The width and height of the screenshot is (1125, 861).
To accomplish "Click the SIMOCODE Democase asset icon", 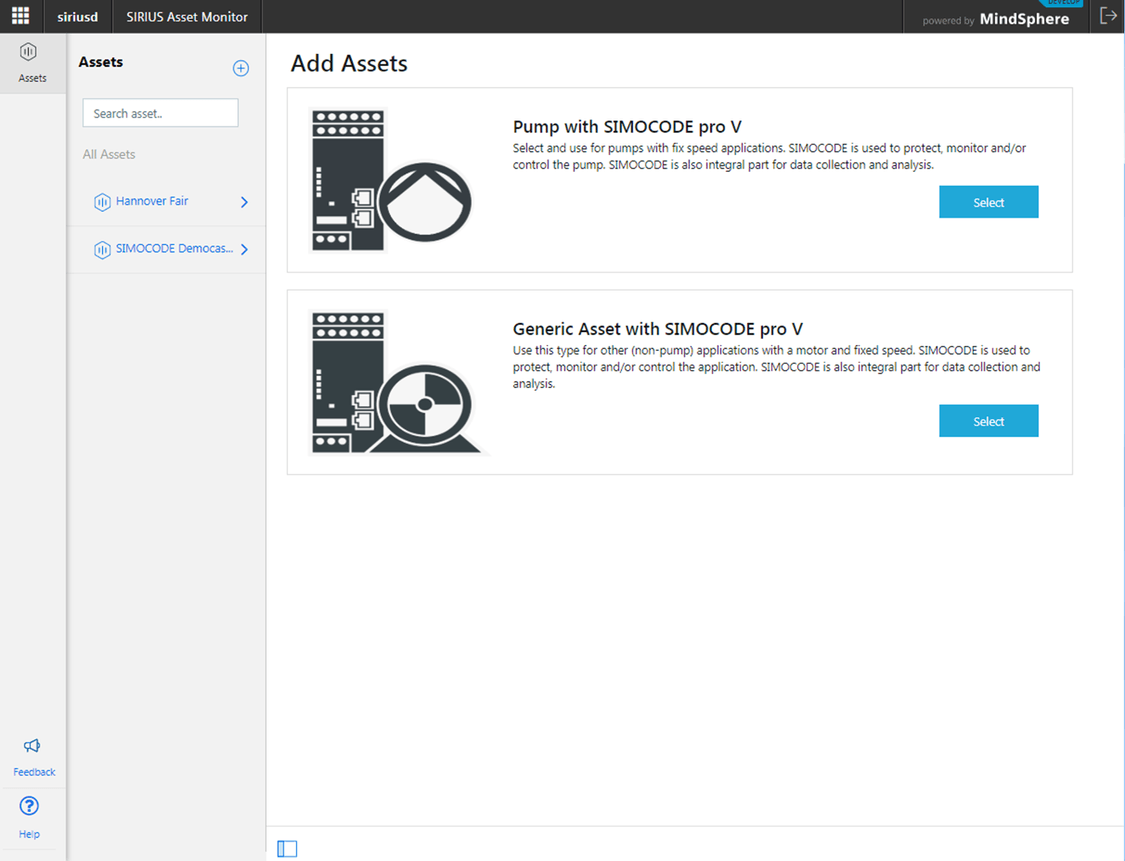I will [x=102, y=250].
